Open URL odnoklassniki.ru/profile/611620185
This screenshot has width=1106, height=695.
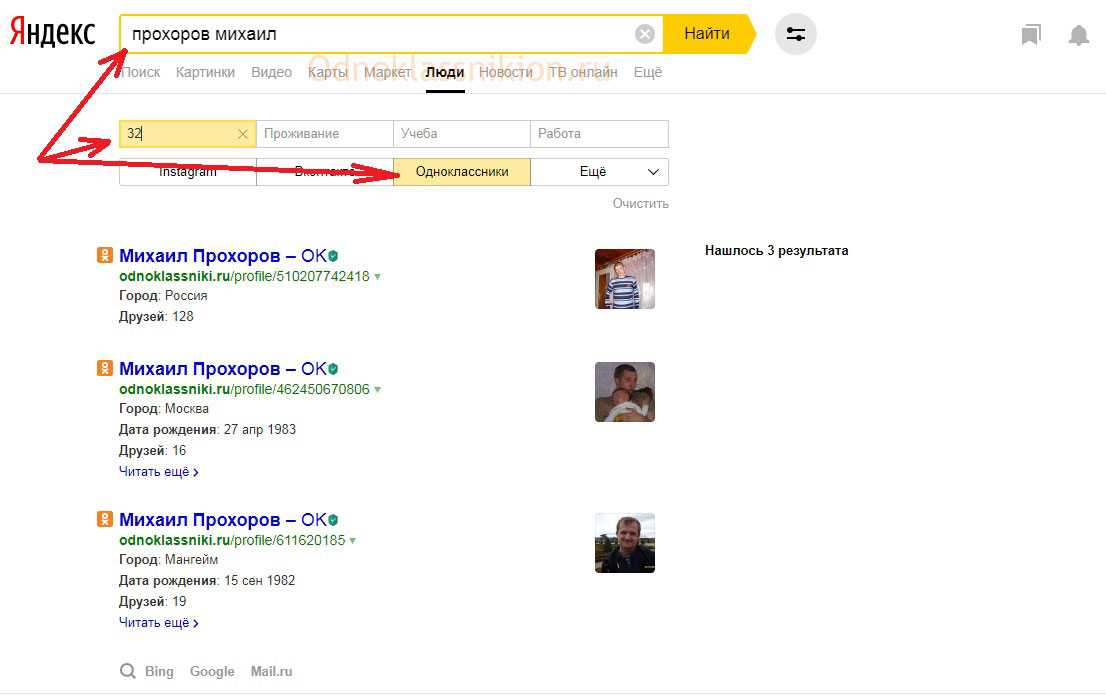point(232,540)
